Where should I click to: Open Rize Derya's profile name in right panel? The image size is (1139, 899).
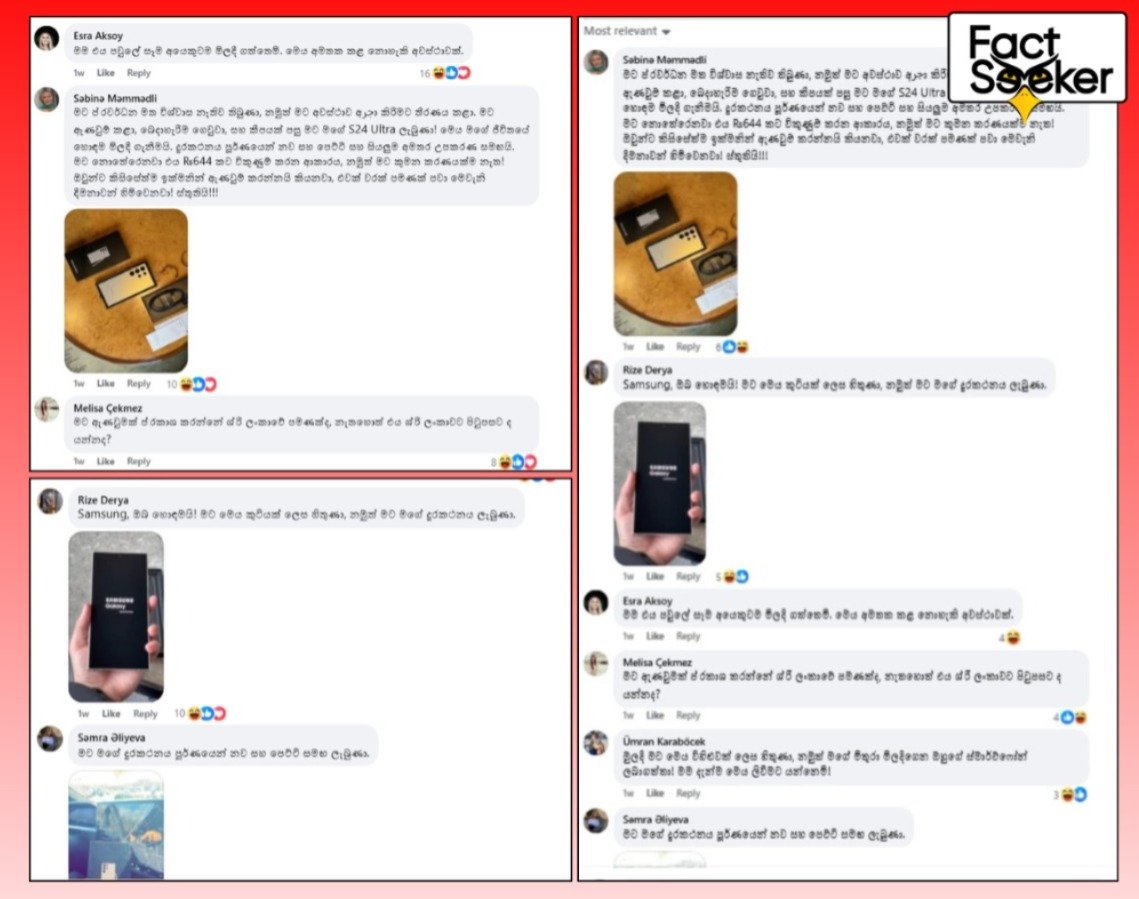(647, 370)
